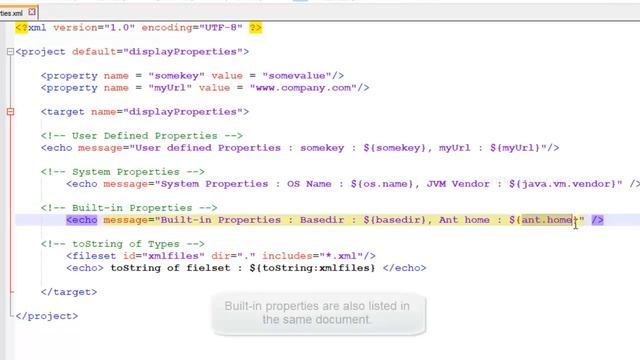Click the closing </echo> tag
This screenshot has height=360, width=640.
[x=404, y=268]
